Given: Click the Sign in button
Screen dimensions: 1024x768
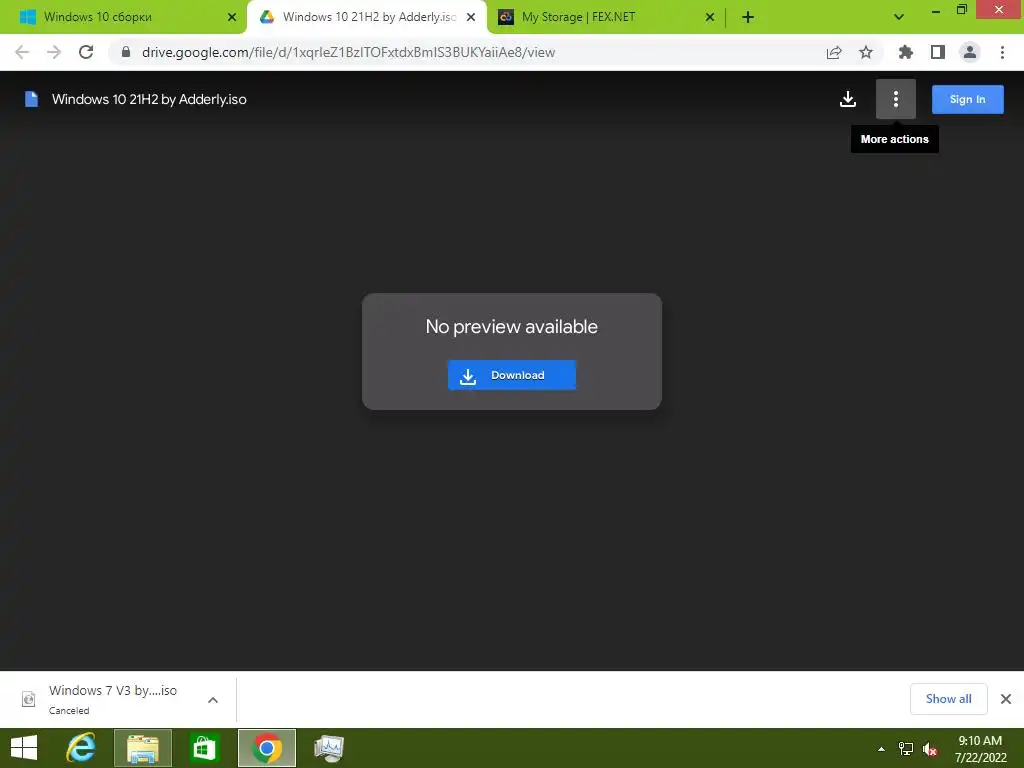Looking at the screenshot, I should pos(967,99).
